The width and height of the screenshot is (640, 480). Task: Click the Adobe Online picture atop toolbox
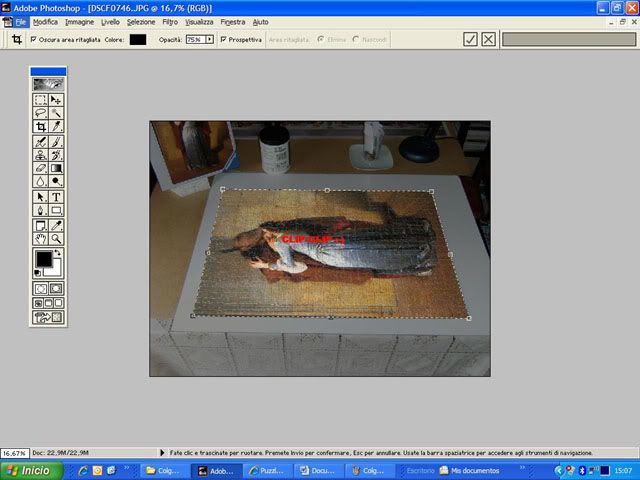[48, 84]
